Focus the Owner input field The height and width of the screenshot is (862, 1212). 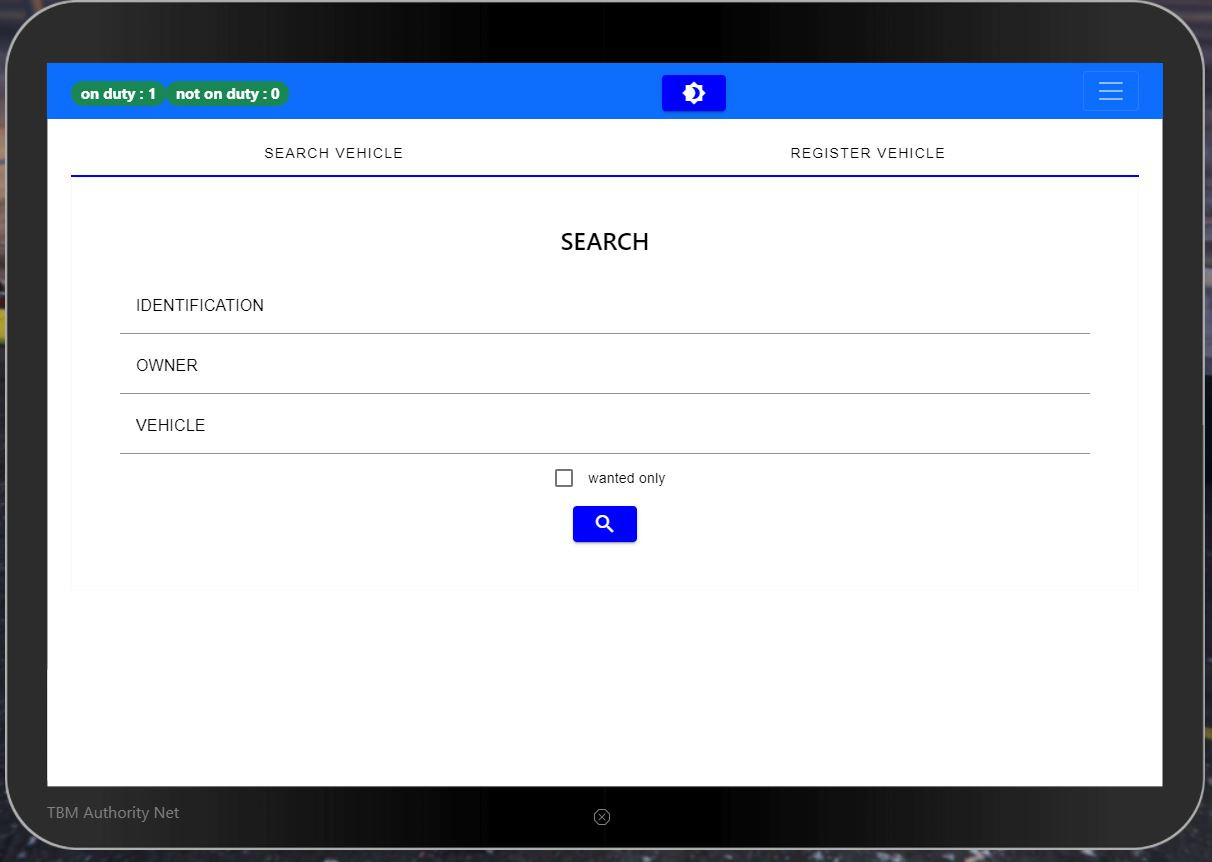coord(605,365)
